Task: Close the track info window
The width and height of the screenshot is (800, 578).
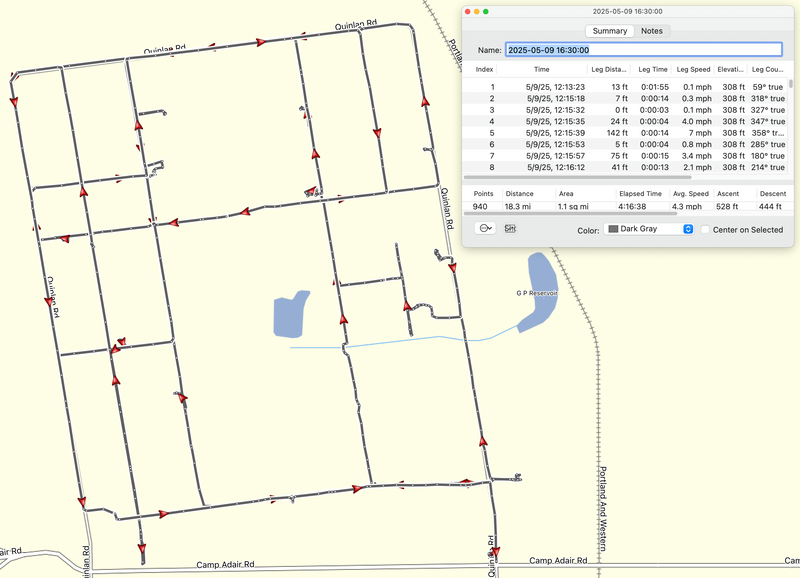Action: coord(468,11)
